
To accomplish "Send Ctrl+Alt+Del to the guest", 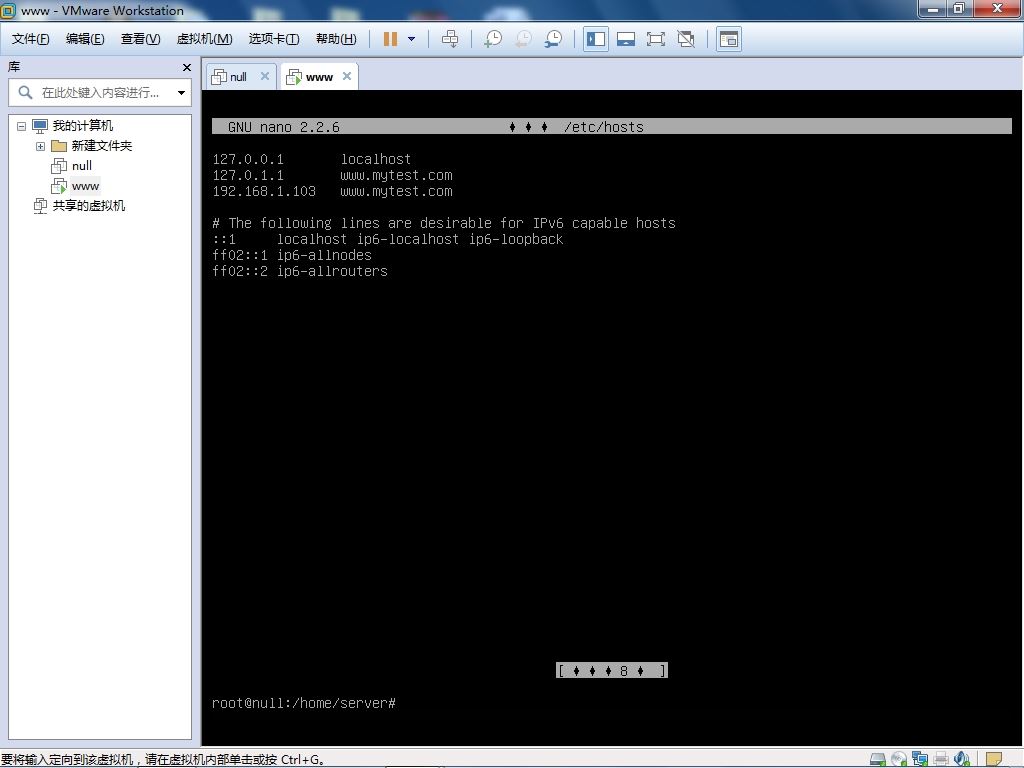I will click(x=450, y=39).
